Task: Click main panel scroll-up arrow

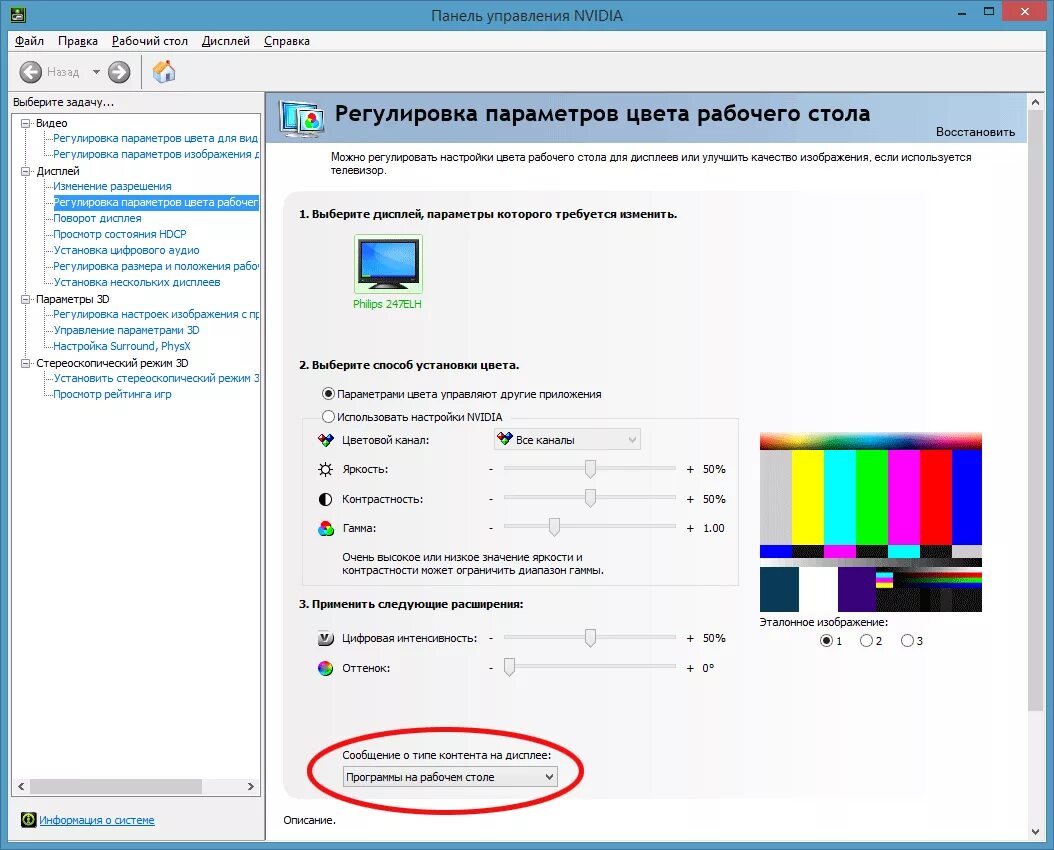Action: tap(1035, 102)
